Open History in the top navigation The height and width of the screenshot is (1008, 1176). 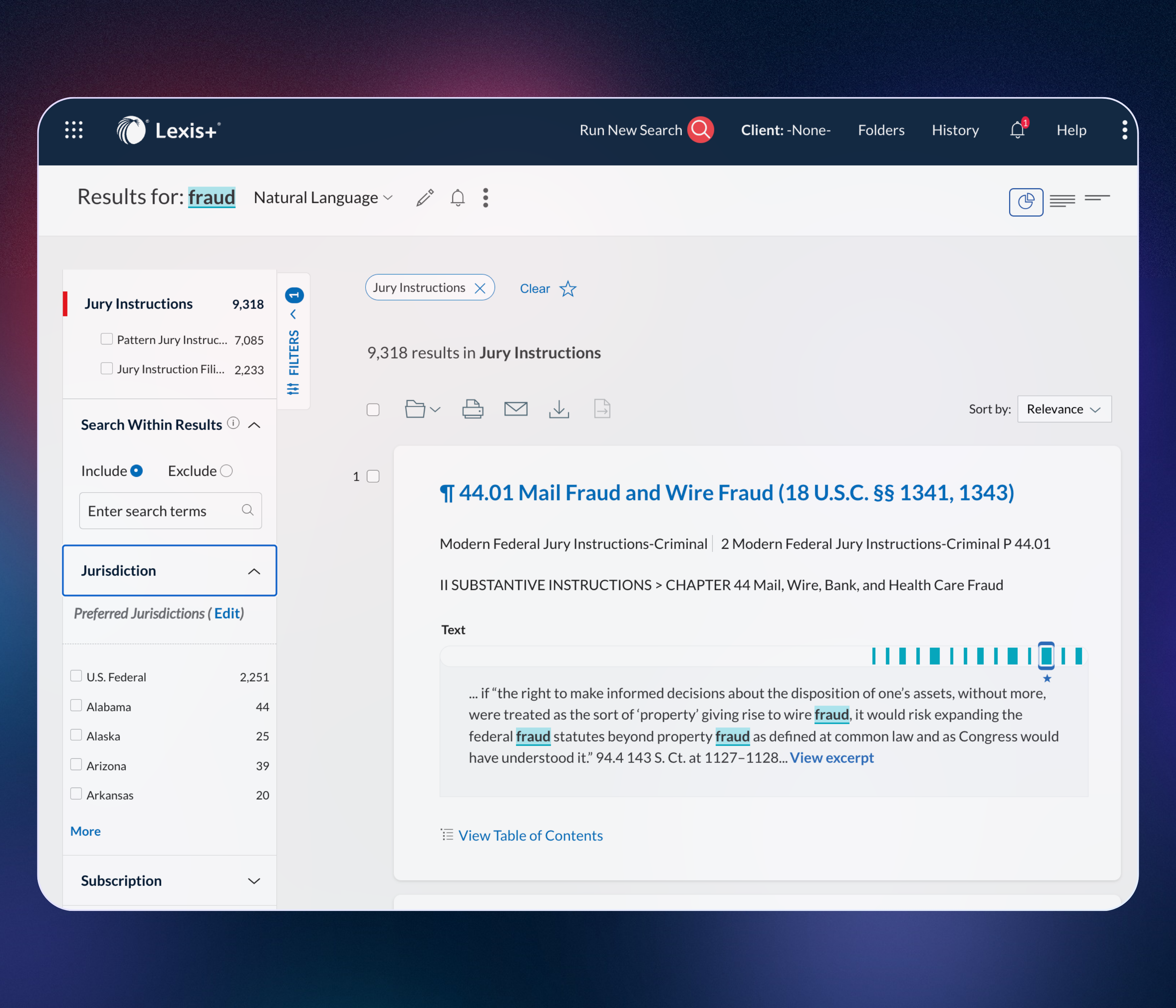(955, 130)
